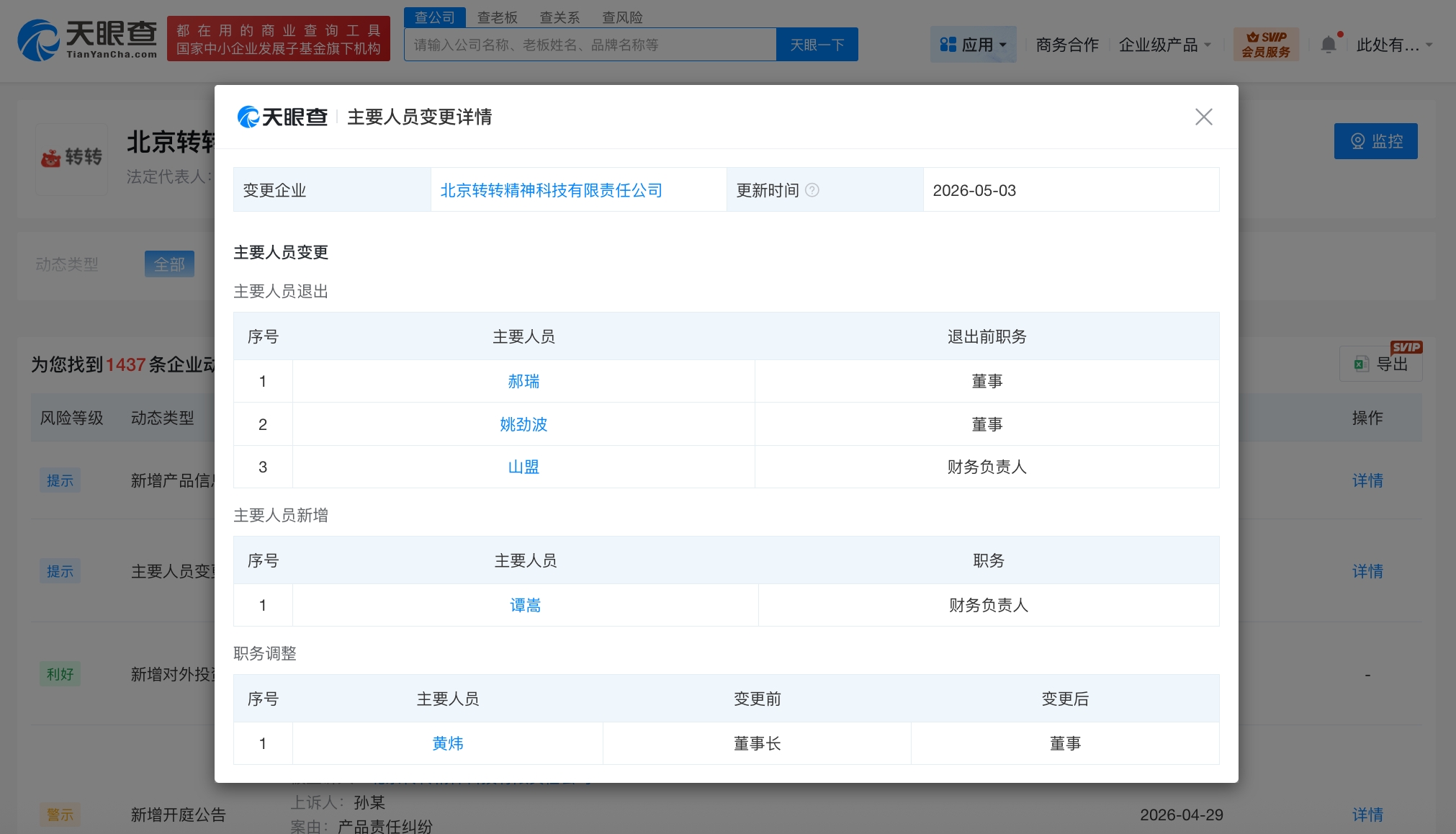The width and height of the screenshot is (1456, 834).
Task: Click the 利好 tag on 新增对外投资 row
Action: 60,674
